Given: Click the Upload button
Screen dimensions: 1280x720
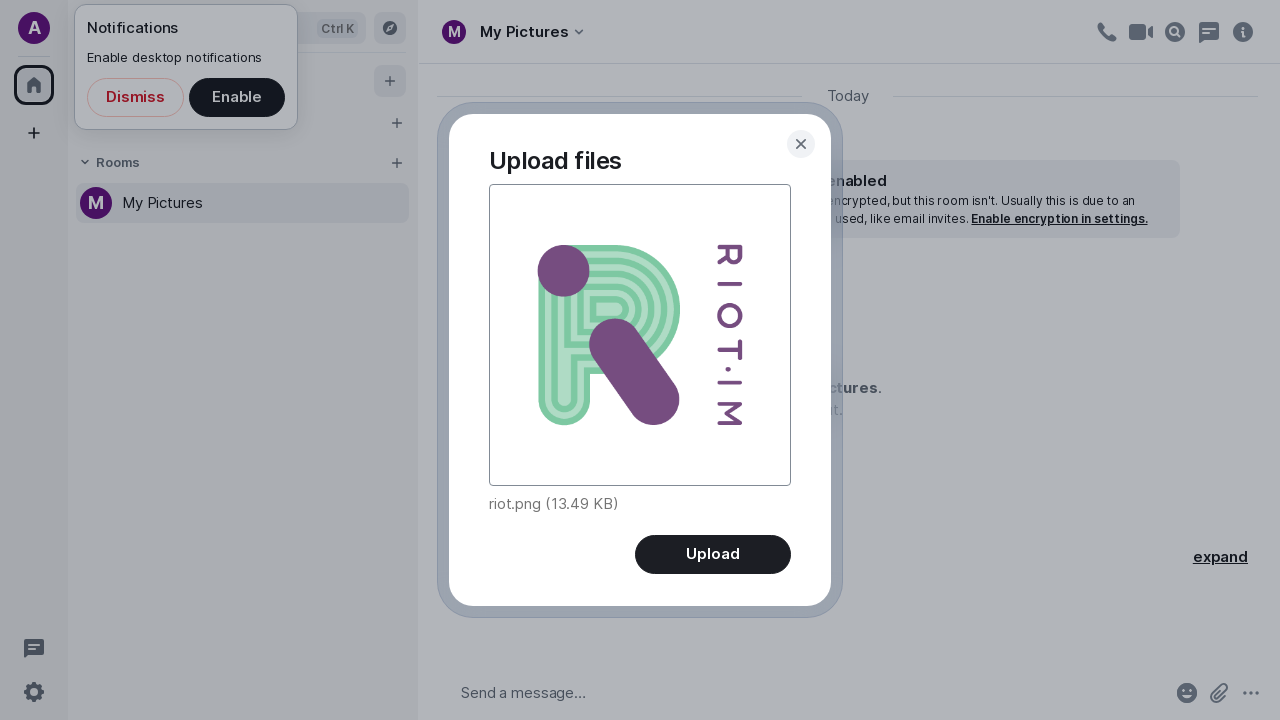Looking at the screenshot, I should tap(712, 554).
